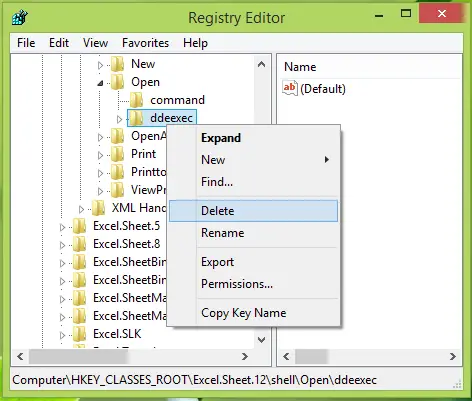The height and width of the screenshot is (401, 472).
Task: Click right arrow of tree horizontal scrollbar
Action: pos(245,356)
